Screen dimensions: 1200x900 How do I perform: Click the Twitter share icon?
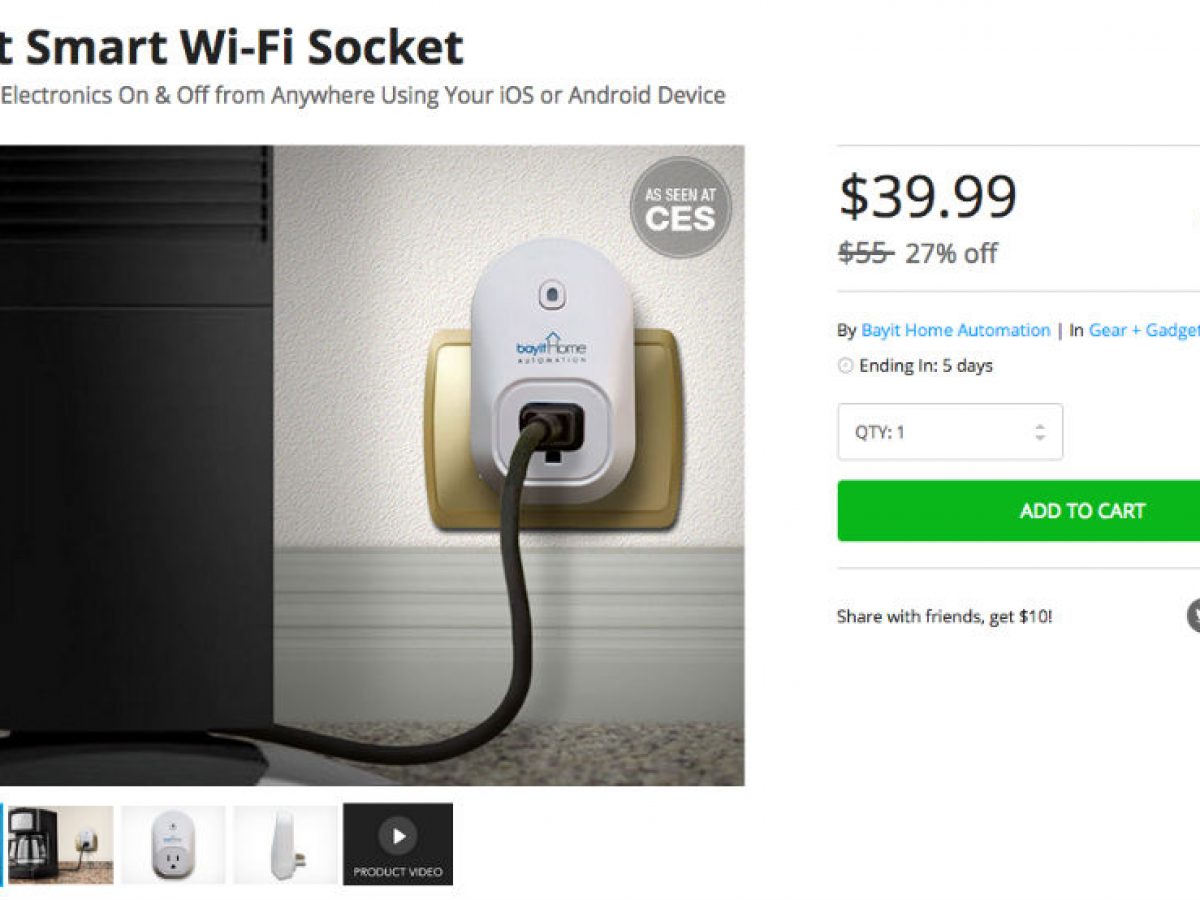tap(1194, 615)
